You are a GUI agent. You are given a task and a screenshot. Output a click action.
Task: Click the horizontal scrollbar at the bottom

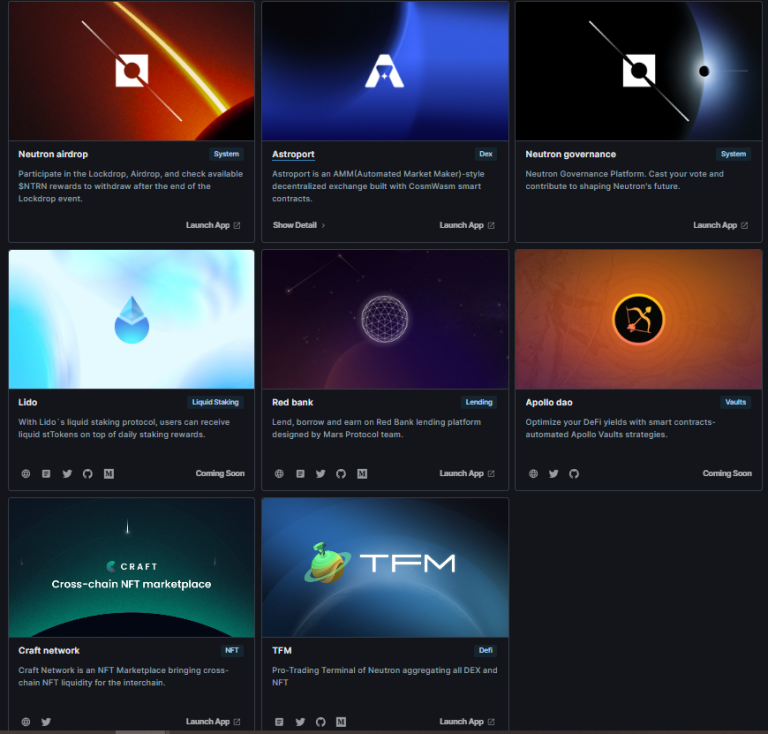140,731
